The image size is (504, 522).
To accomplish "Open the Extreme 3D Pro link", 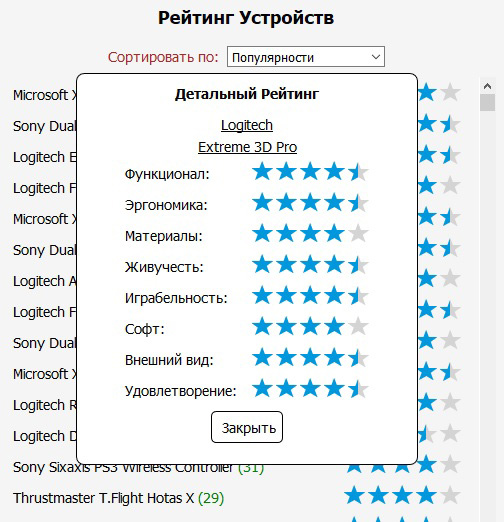I will [247, 147].
